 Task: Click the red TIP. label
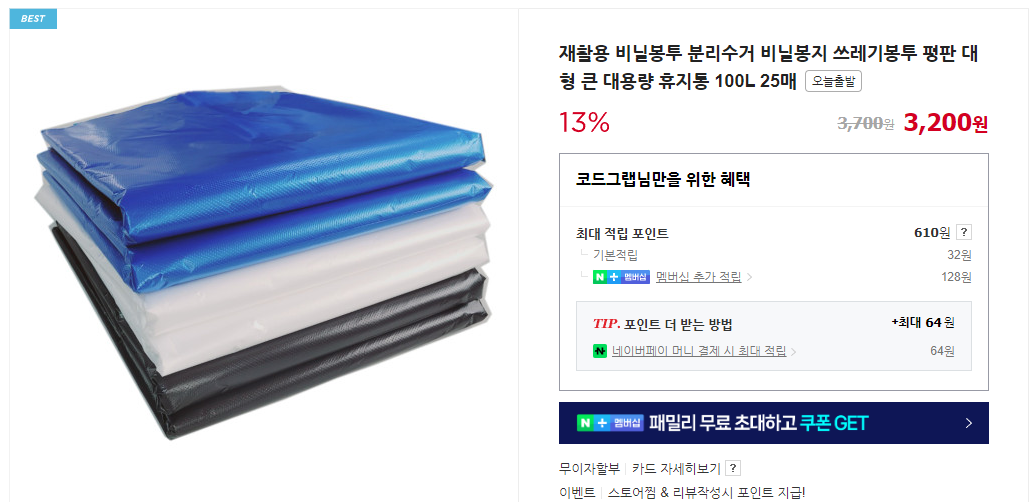tap(607, 324)
